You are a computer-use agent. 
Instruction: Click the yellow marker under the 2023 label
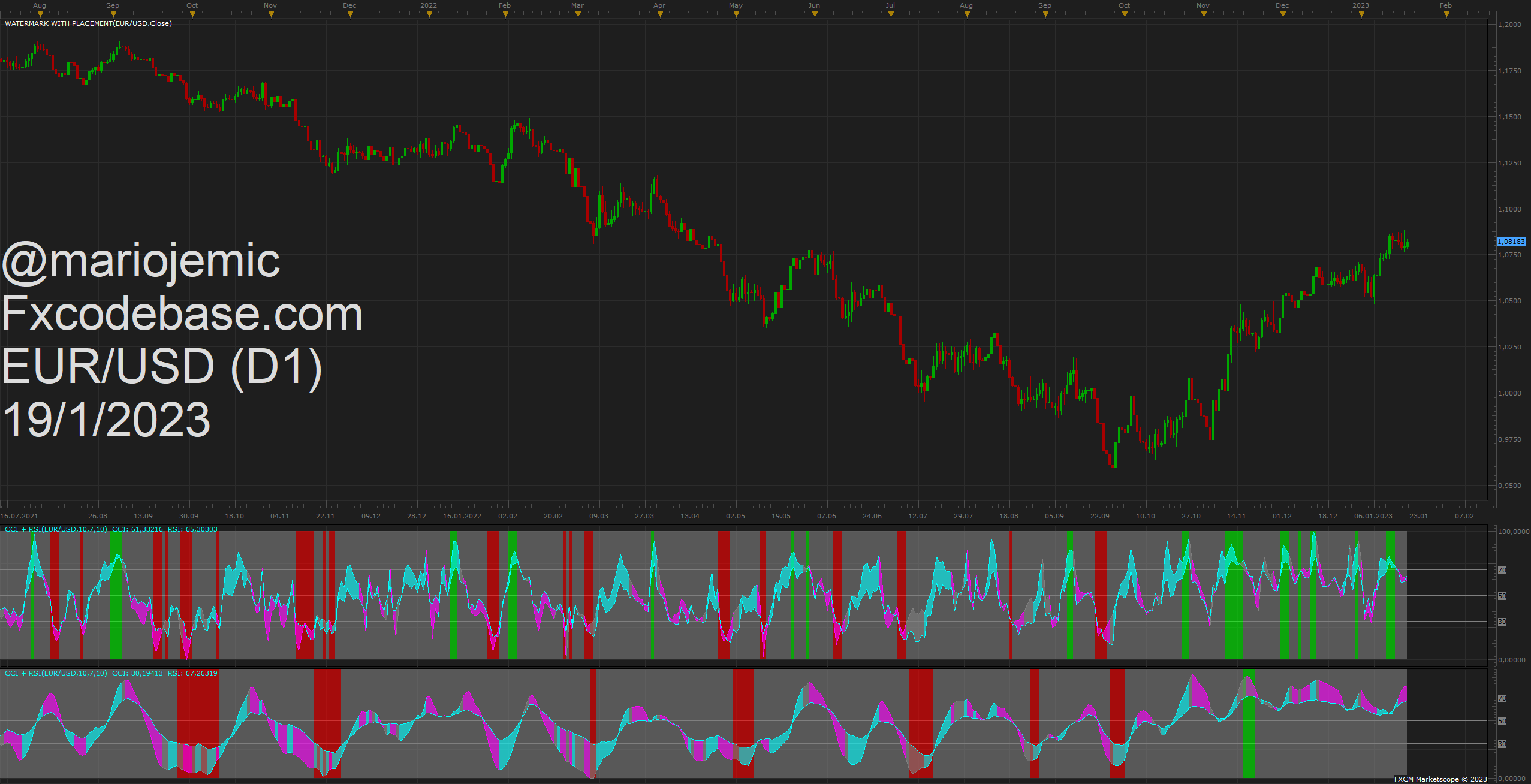[1361, 14]
